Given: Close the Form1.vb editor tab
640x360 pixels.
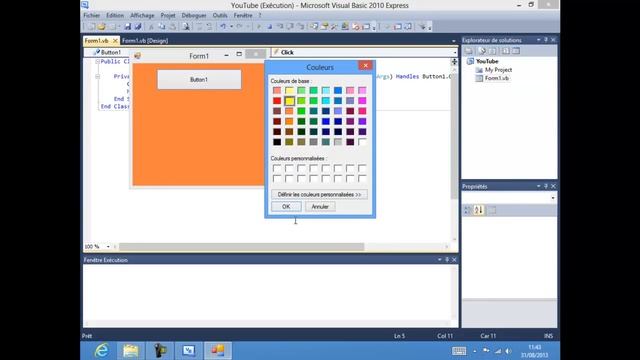Looking at the screenshot, I should pyautogui.click(x=115, y=41).
